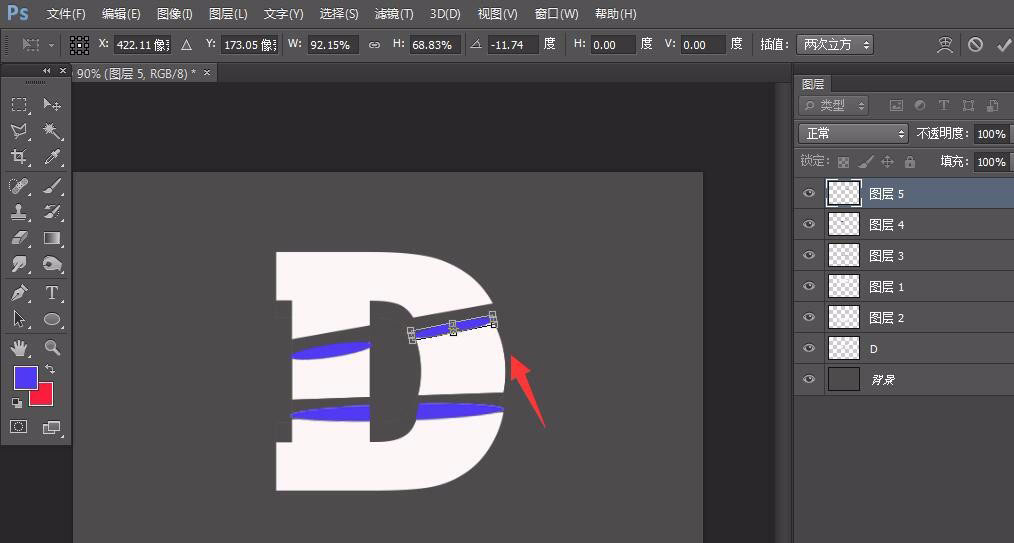Open the red background color picker
Image resolution: width=1014 pixels, height=543 pixels.
tap(44, 397)
